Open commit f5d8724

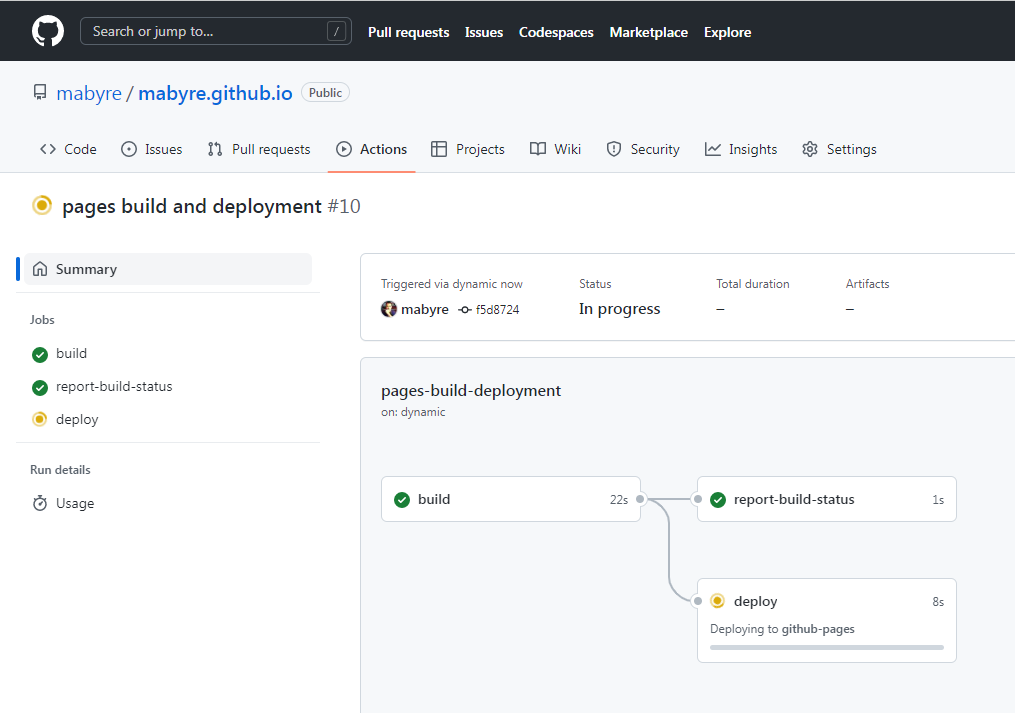click(x=497, y=310)
